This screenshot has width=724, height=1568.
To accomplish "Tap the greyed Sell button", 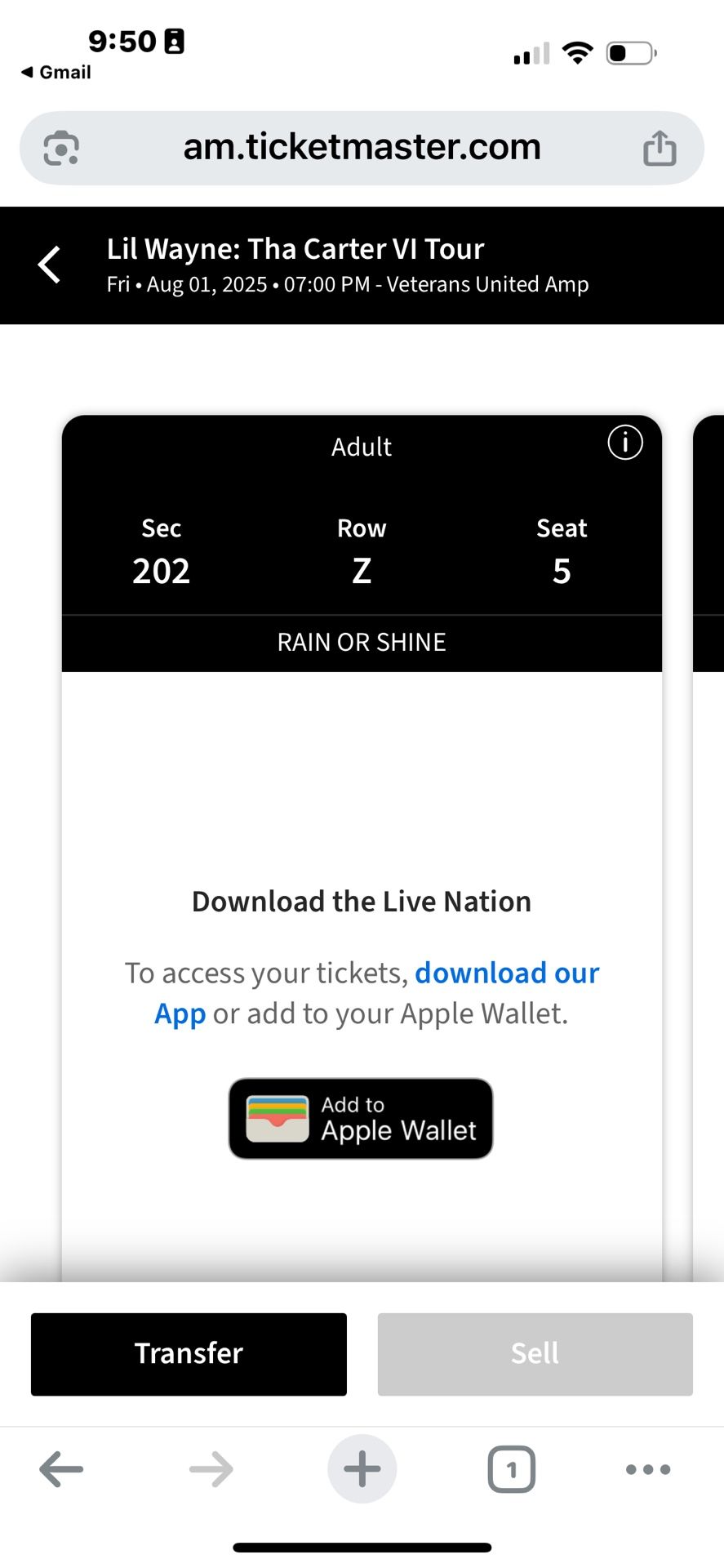I will click(x=534, y=1353).
